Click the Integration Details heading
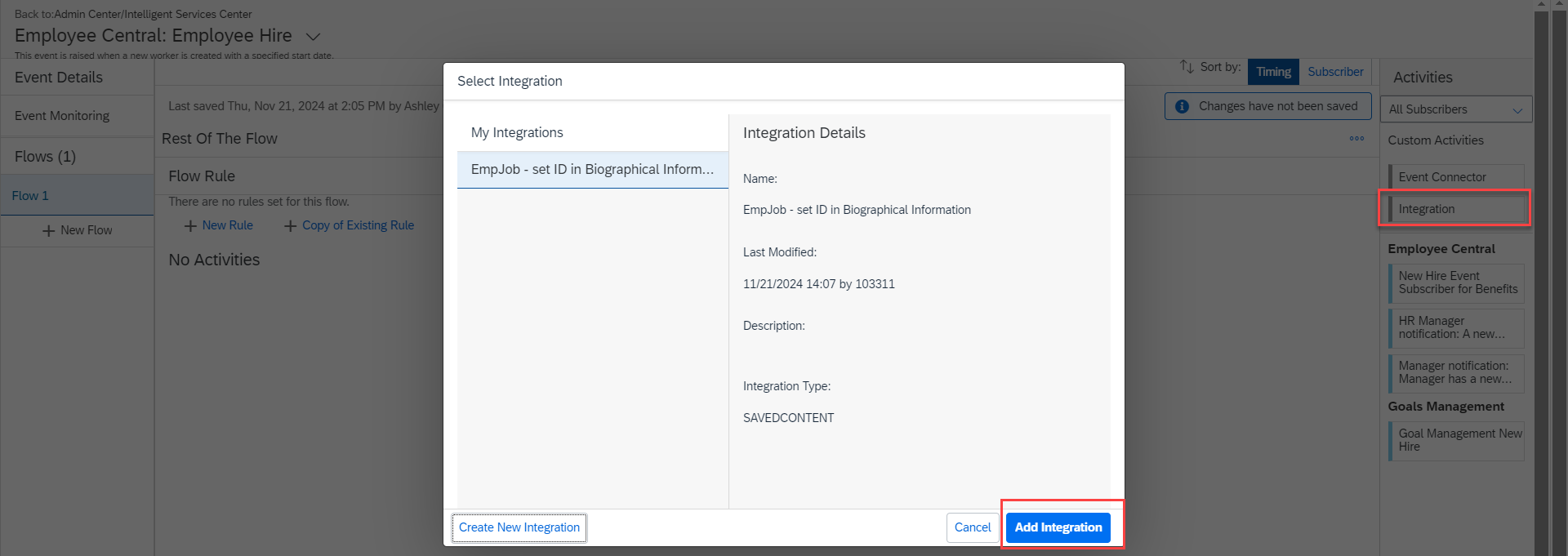Screen dimensions: 1568x556 tap(804, 133)
